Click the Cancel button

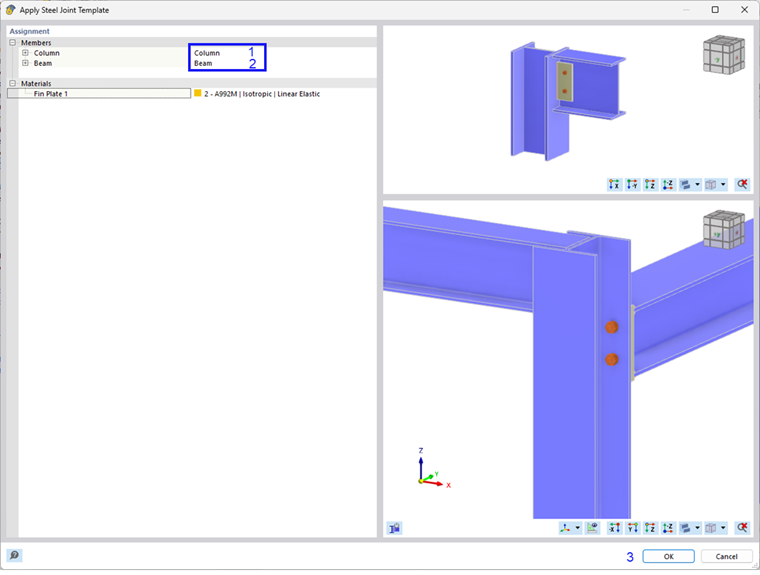coord(727,557)
